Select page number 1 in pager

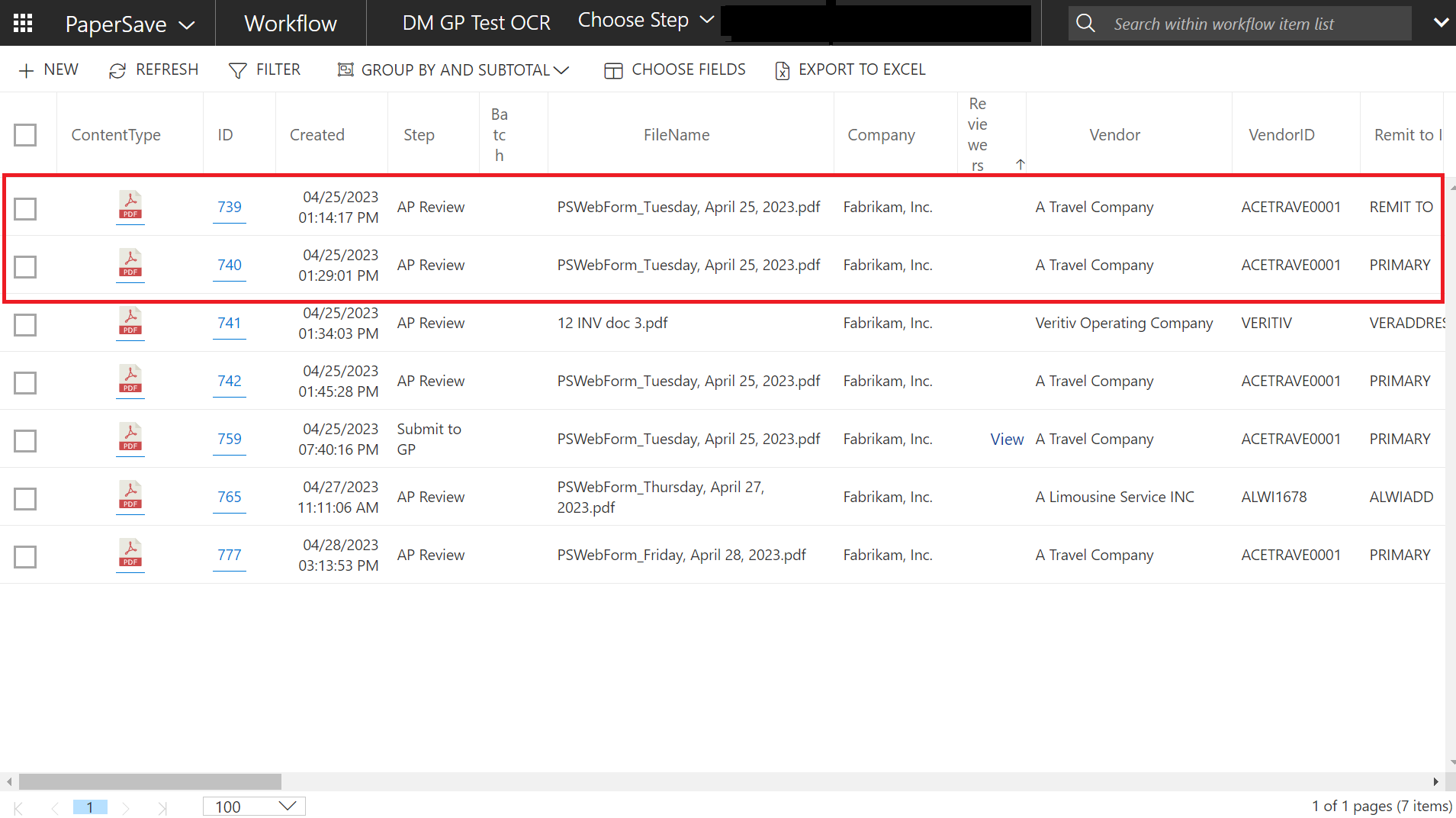pyautogui.click(x=90, y=807)
